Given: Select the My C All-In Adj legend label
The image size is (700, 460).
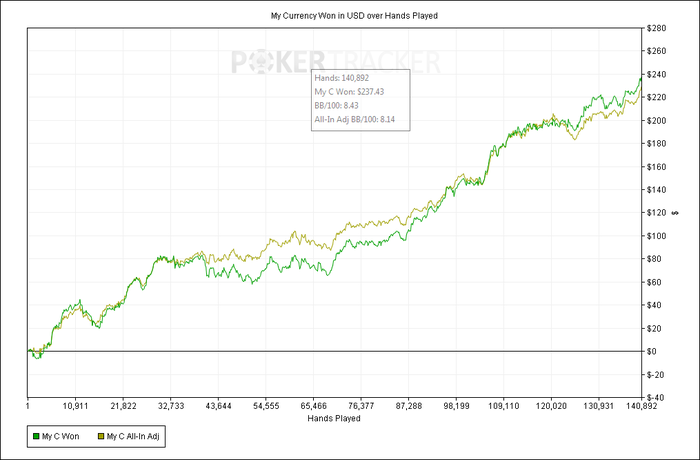Looking at the screenshot, I should tap(133, 436).
